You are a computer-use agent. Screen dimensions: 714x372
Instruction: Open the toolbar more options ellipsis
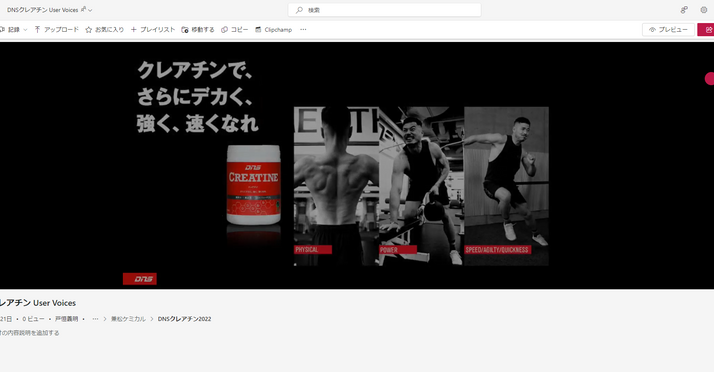point(303,30)
